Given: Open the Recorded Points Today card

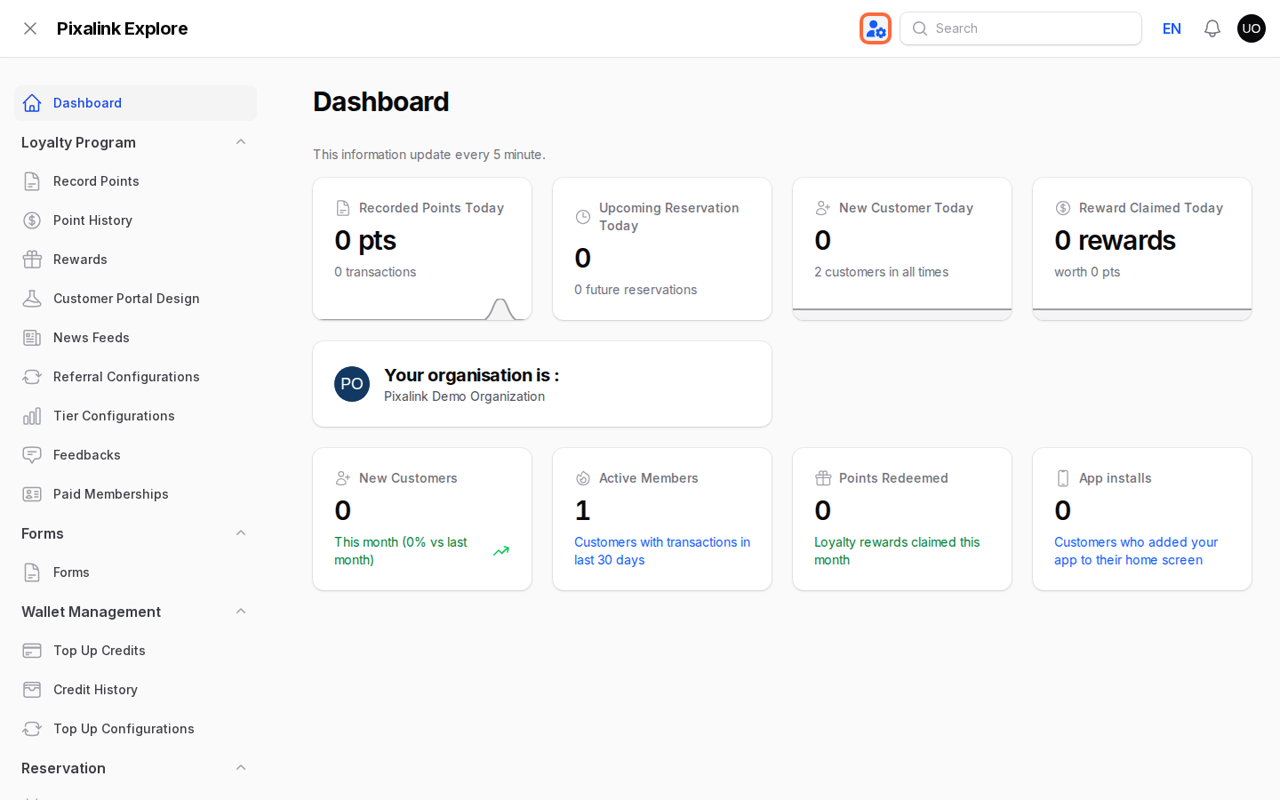Looking at the screenshot, I should pos(422,249).
